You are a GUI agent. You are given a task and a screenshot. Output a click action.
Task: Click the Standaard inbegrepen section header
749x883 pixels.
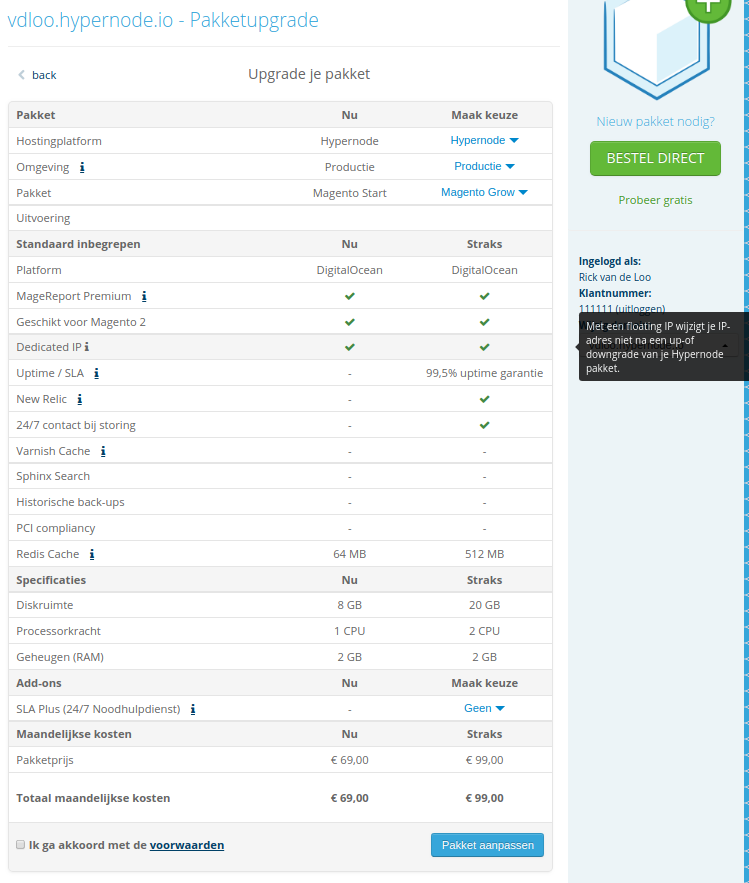tap(78, 244)
